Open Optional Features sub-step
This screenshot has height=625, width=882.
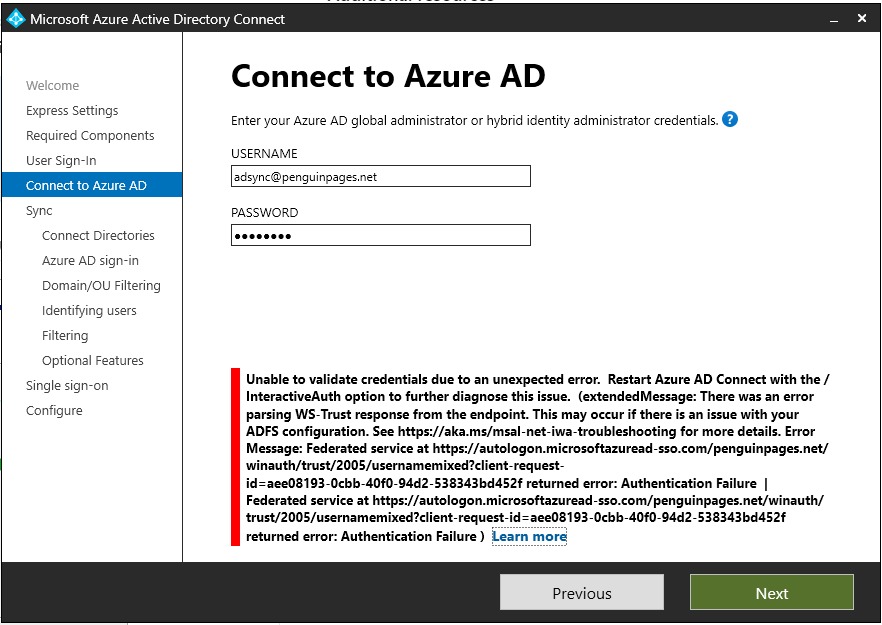coord(92,361)
